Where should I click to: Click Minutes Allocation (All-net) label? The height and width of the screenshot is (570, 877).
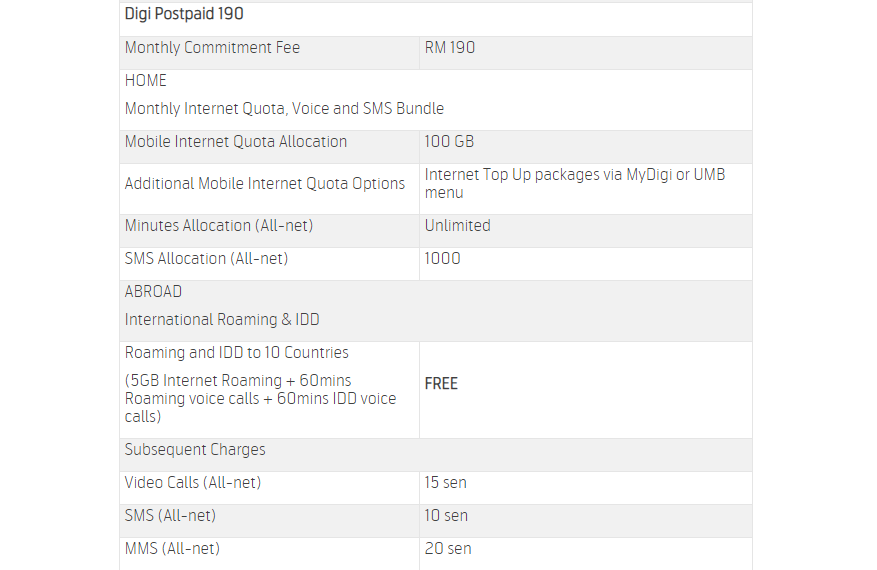tap(219, 226)
